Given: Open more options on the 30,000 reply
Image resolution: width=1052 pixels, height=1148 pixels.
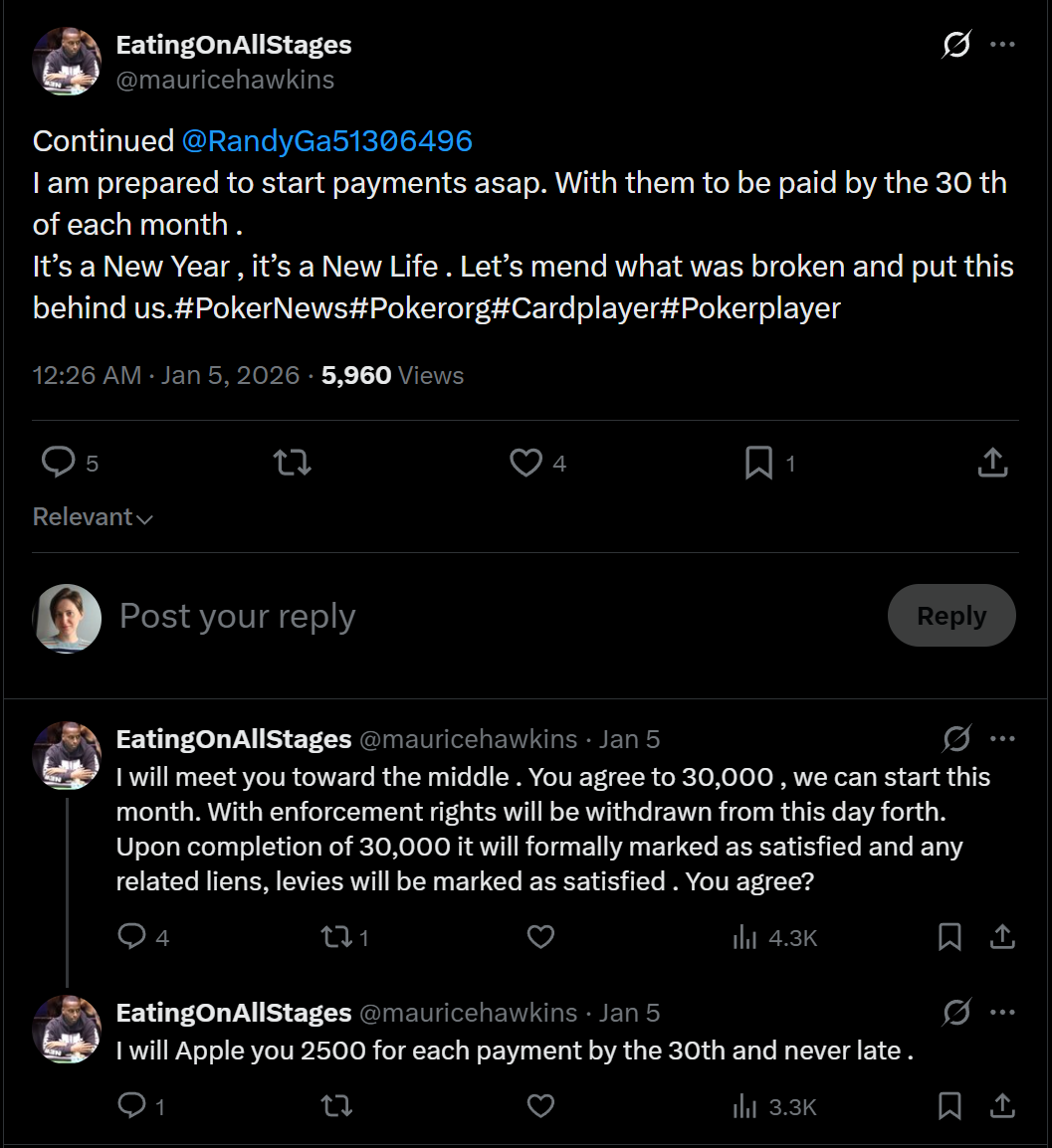Looking at the screenshot, I should [x=1002, y=738].
